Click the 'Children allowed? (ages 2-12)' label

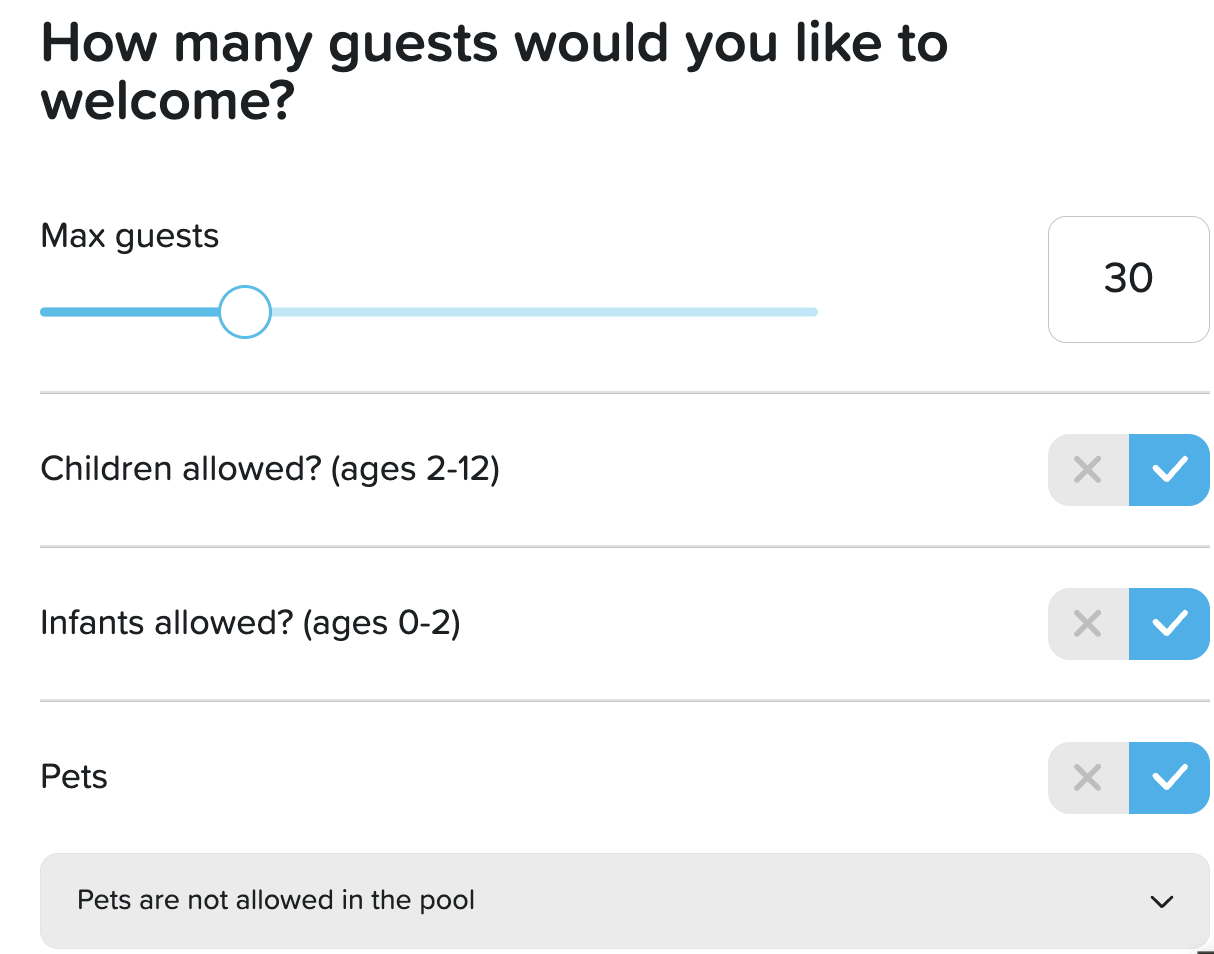click(x=270, y=469)
